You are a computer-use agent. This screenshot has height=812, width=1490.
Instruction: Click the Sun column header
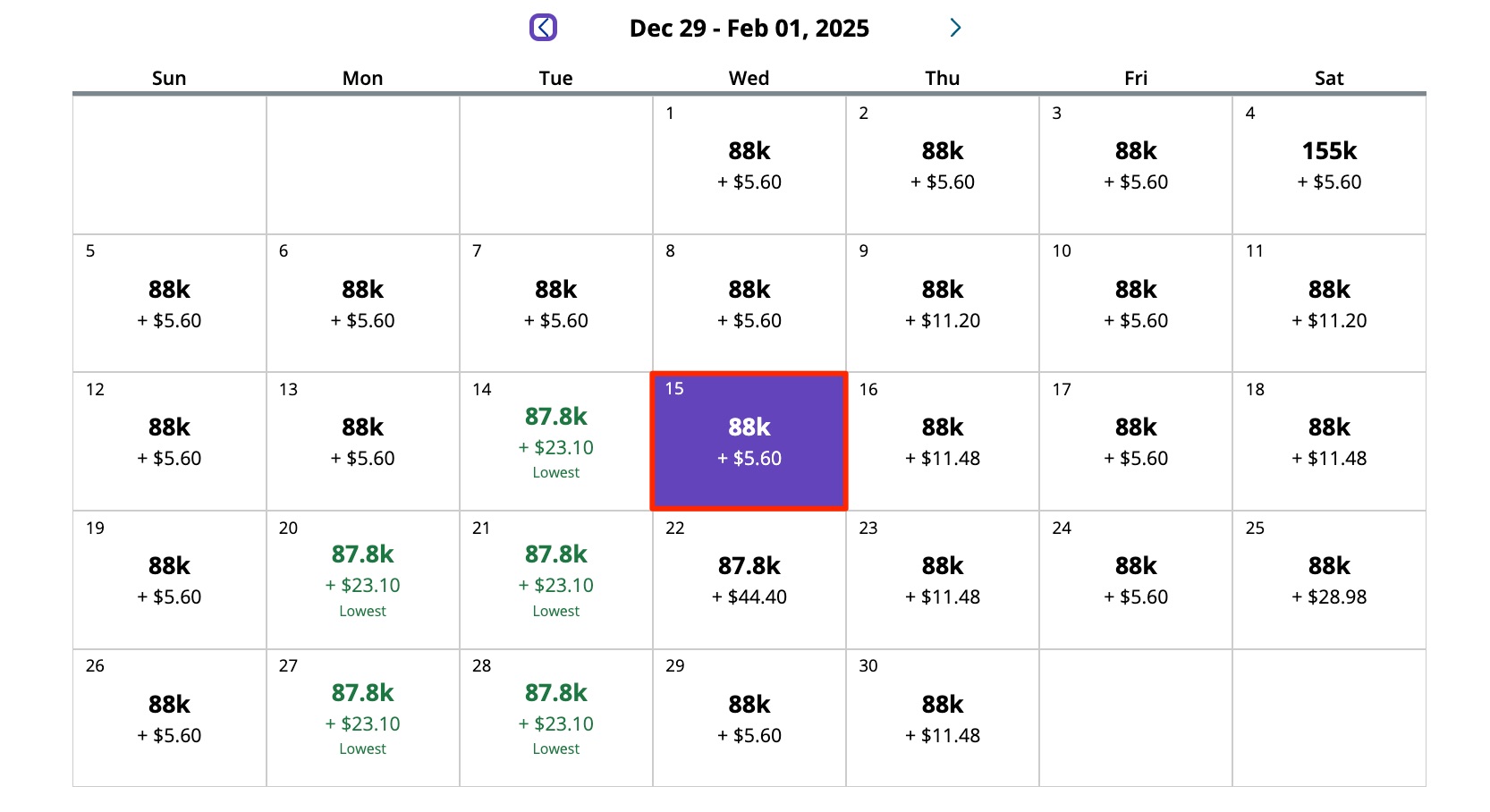[x=168, y=79]
